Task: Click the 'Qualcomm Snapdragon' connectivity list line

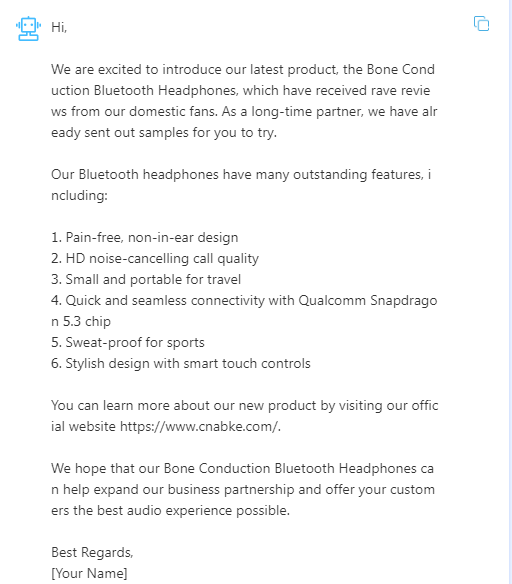Action: pyautogui.click(x=244, y=301)
